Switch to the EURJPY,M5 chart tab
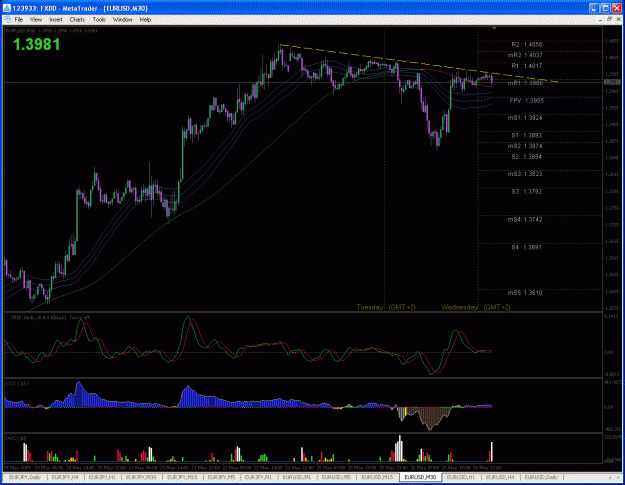625x485 pixels. pyautogui.click(x=221, y=477)
